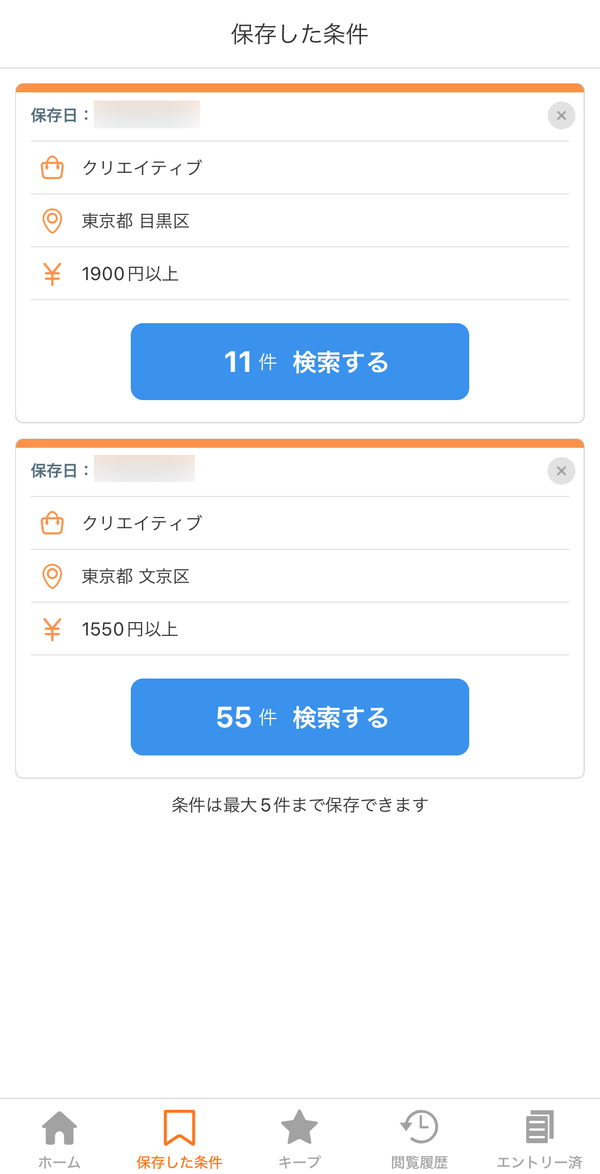
Task: Click the yen icon beside 1550円以上
Action: point(52,630)
